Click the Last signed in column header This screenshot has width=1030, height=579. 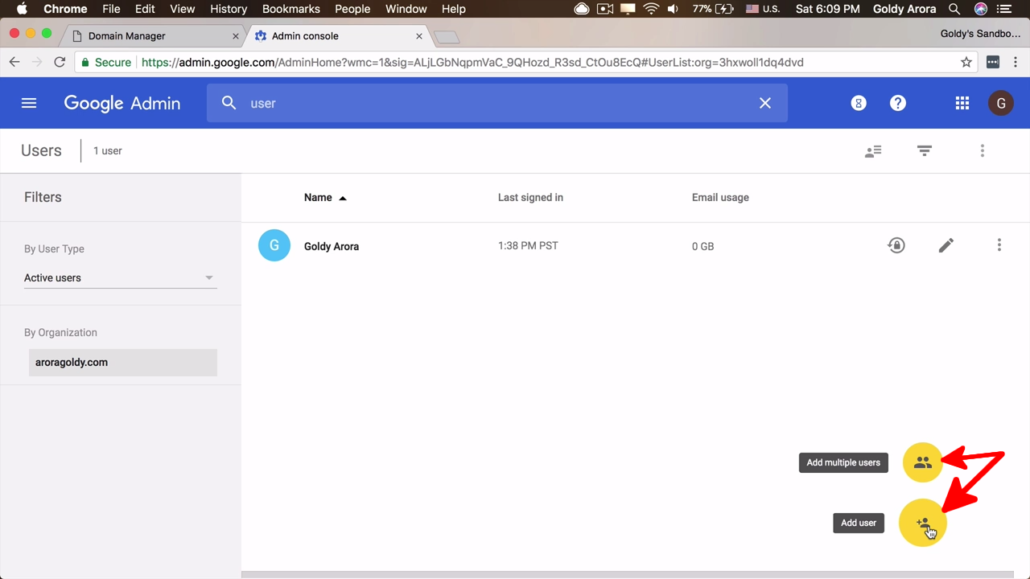[x=530, y=197]
